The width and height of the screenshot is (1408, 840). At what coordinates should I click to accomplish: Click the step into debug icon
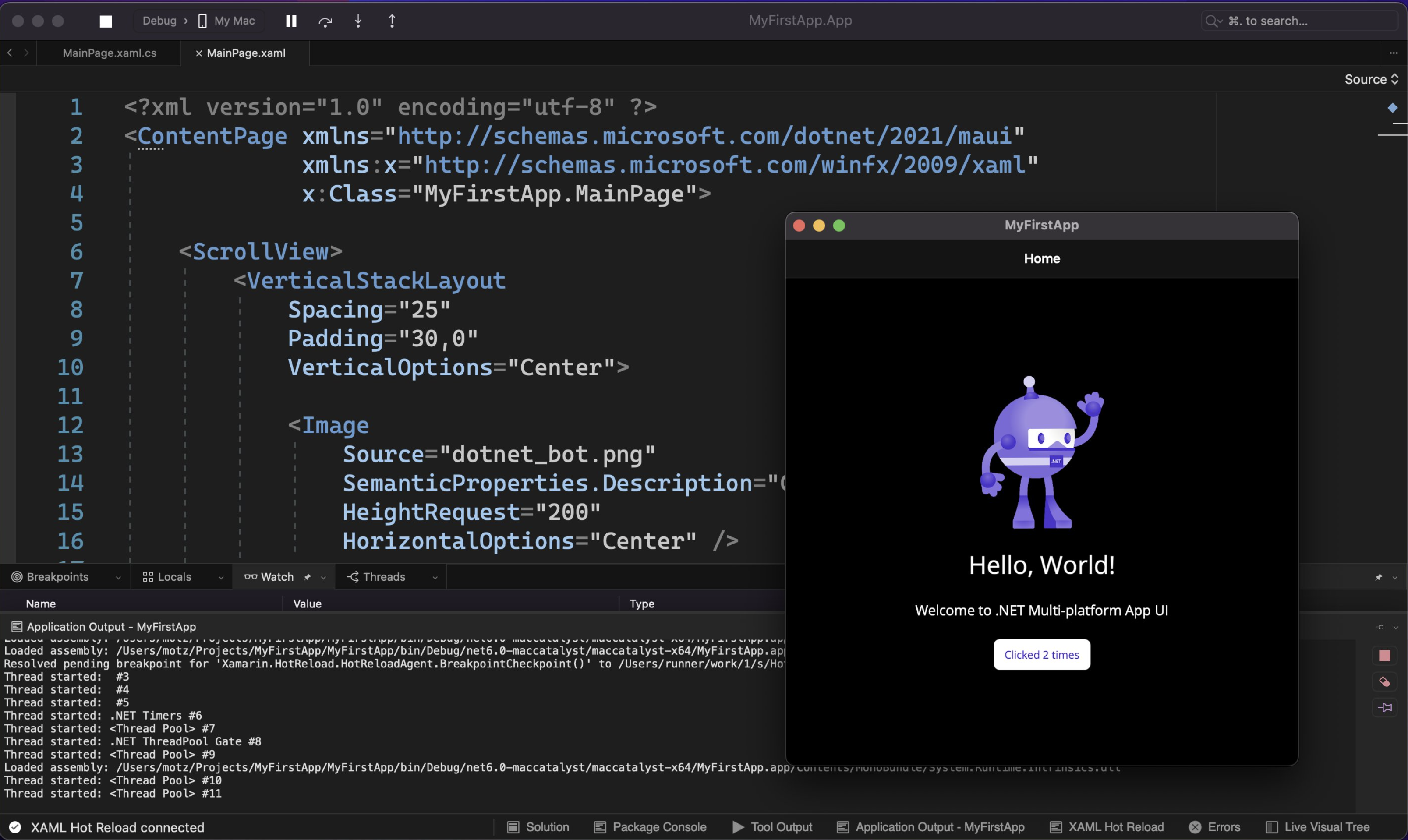(x=358, y=20)
